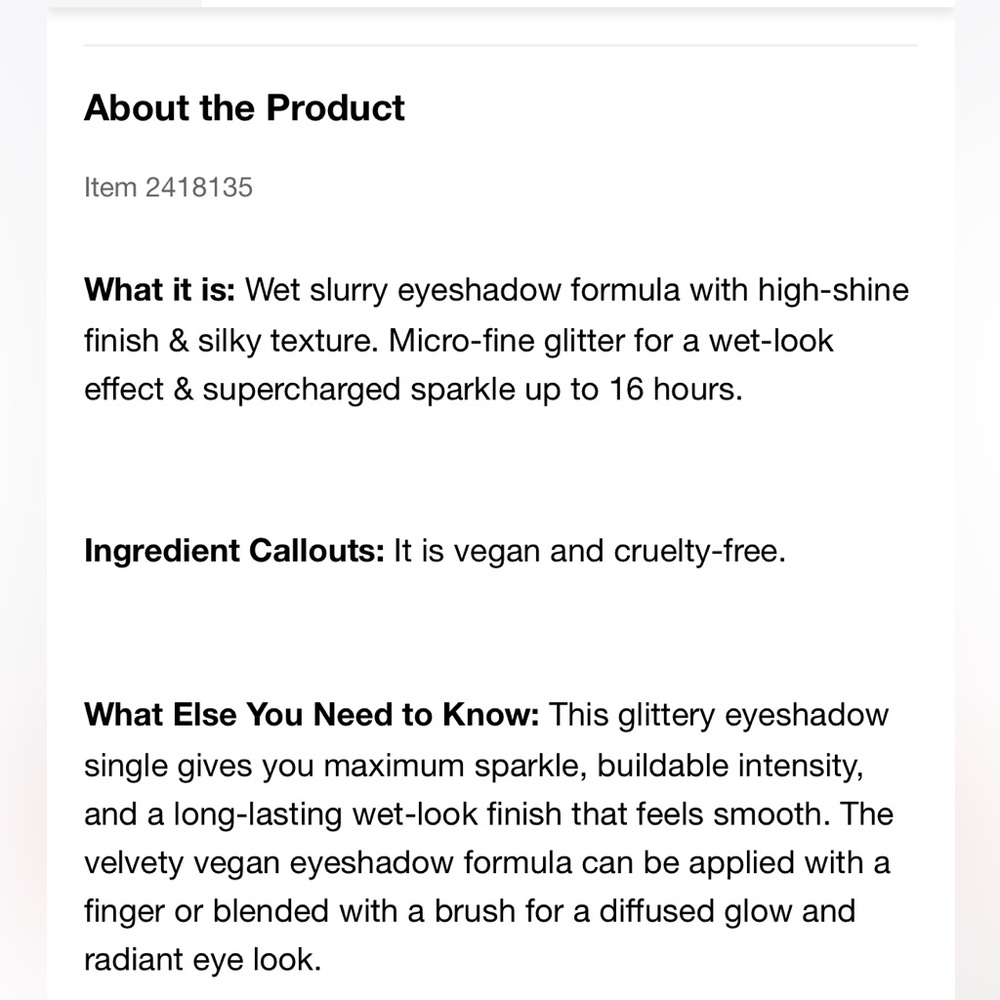Click the bold What it is label
The width and height of the screenshot is (1000, 1000).
coord(159,290)
